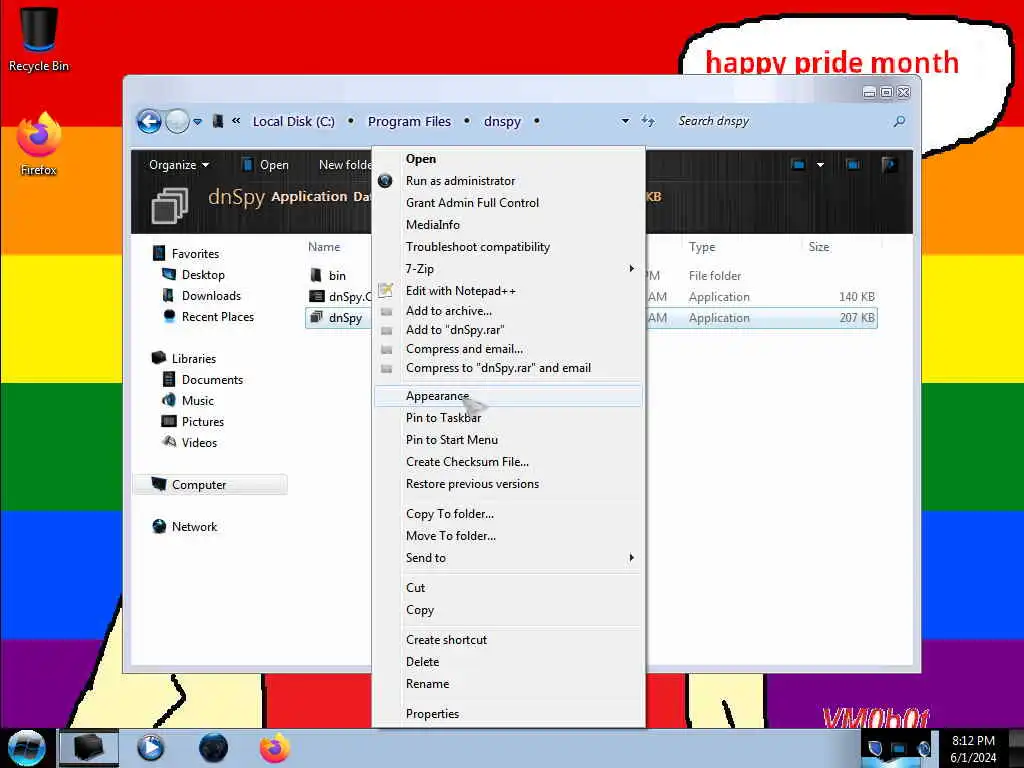Image resolution: width=1024 pixels, height=768 pixels.
Task: Open the Pictures library
Action: (x=202, y=421)
